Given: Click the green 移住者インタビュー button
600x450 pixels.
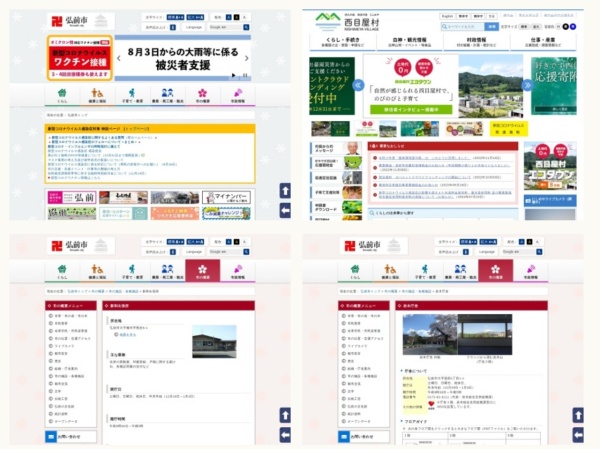Looking at the screenshot, I should point(411,109).
